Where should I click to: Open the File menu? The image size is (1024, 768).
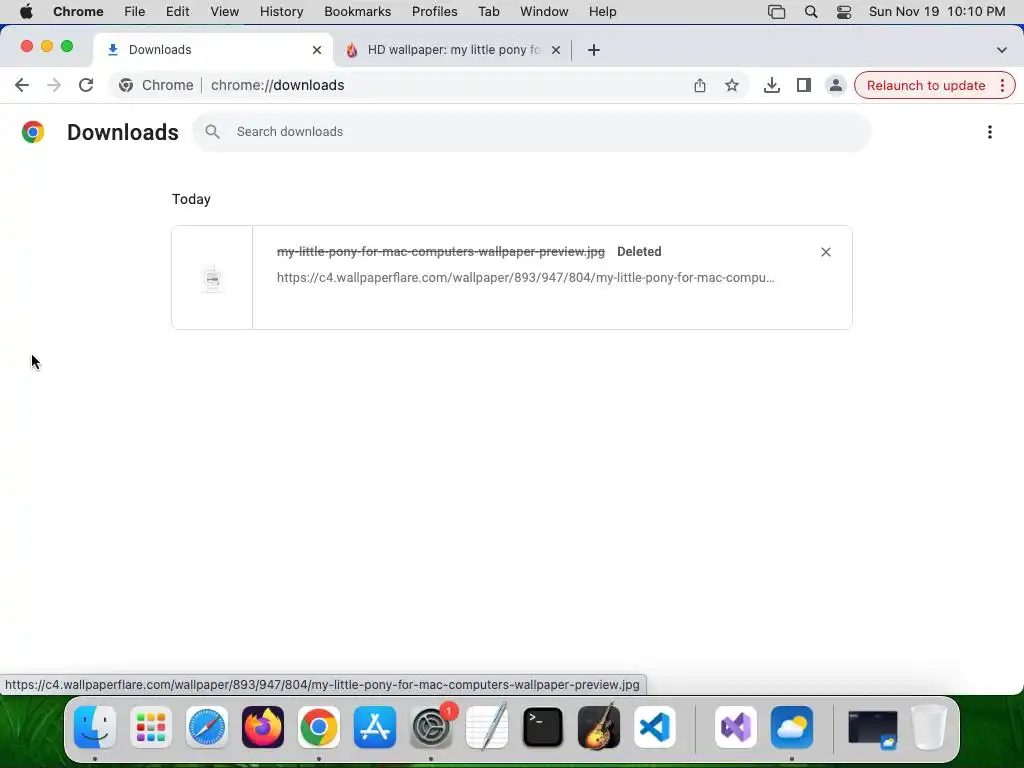pos(135,12)
